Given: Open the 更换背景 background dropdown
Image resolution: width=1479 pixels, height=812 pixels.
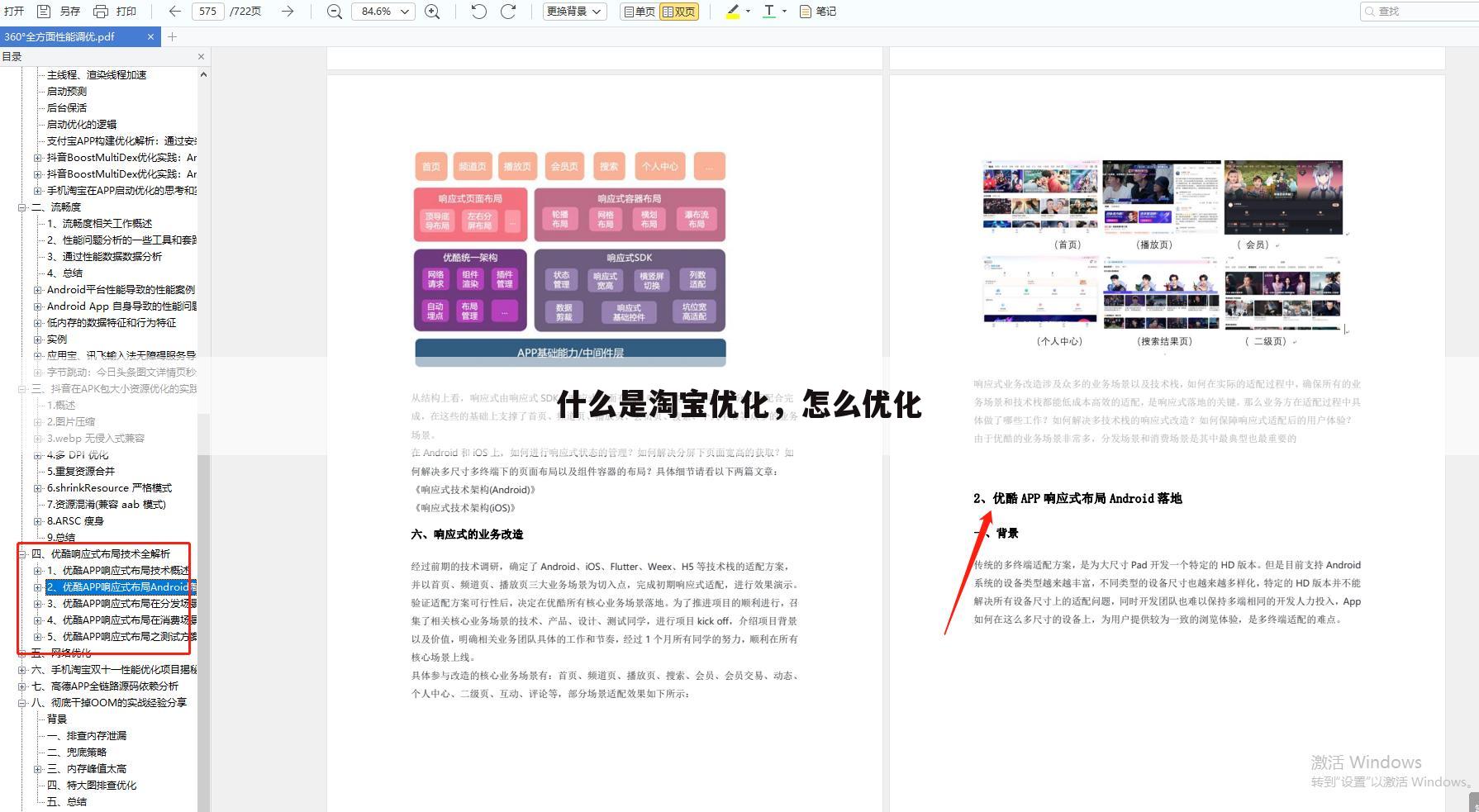Looking at the screenshot, I should [x=573, y=12].
